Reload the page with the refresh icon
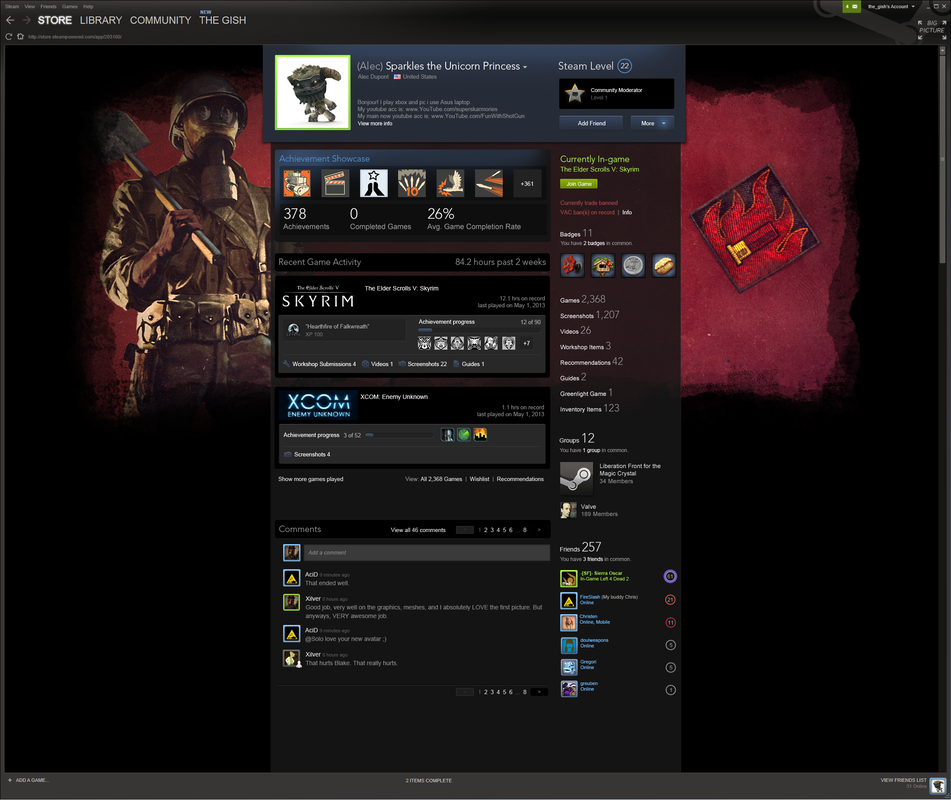Screen dimensions: 951x800 coord(8,37)
